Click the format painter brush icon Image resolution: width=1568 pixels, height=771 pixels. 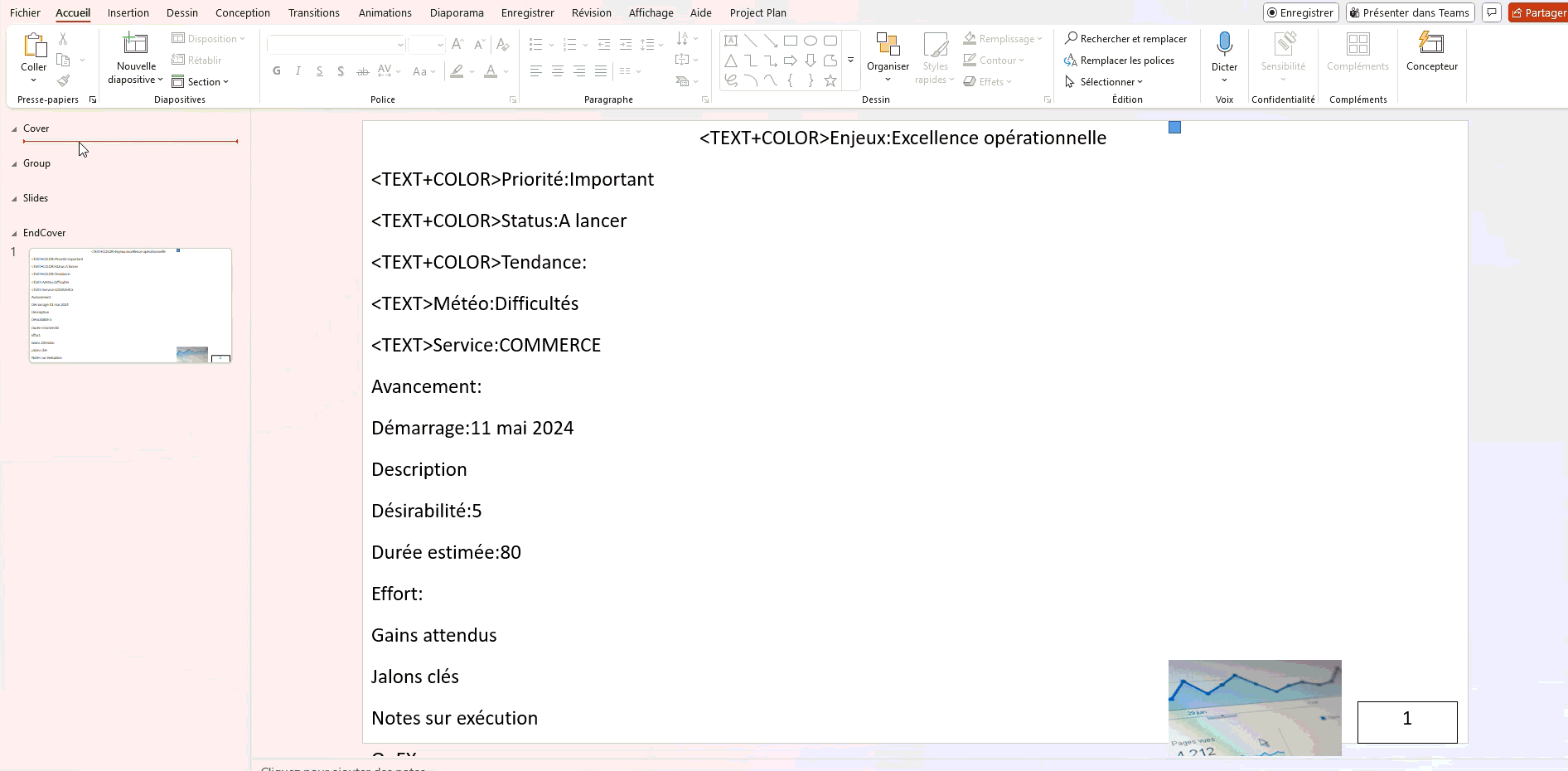coord(63,81)
